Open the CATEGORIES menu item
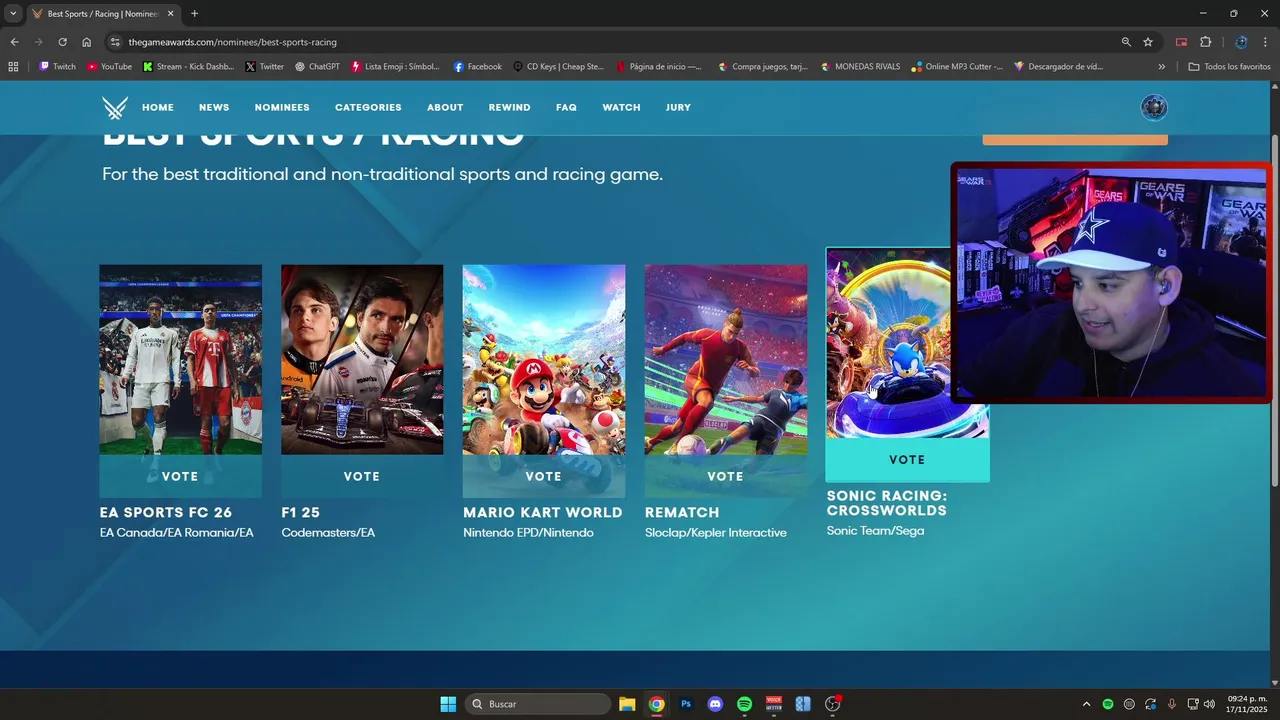This screenshot has height=720, width=1280. tap(368, 108)
